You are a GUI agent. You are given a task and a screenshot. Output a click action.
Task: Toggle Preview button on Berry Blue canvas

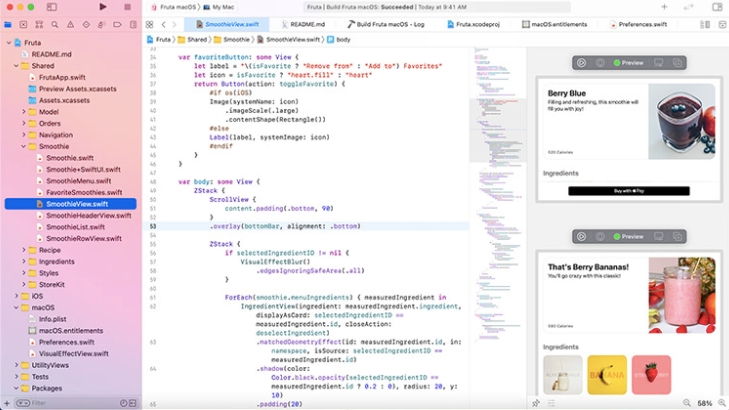[x=629, y=63]
